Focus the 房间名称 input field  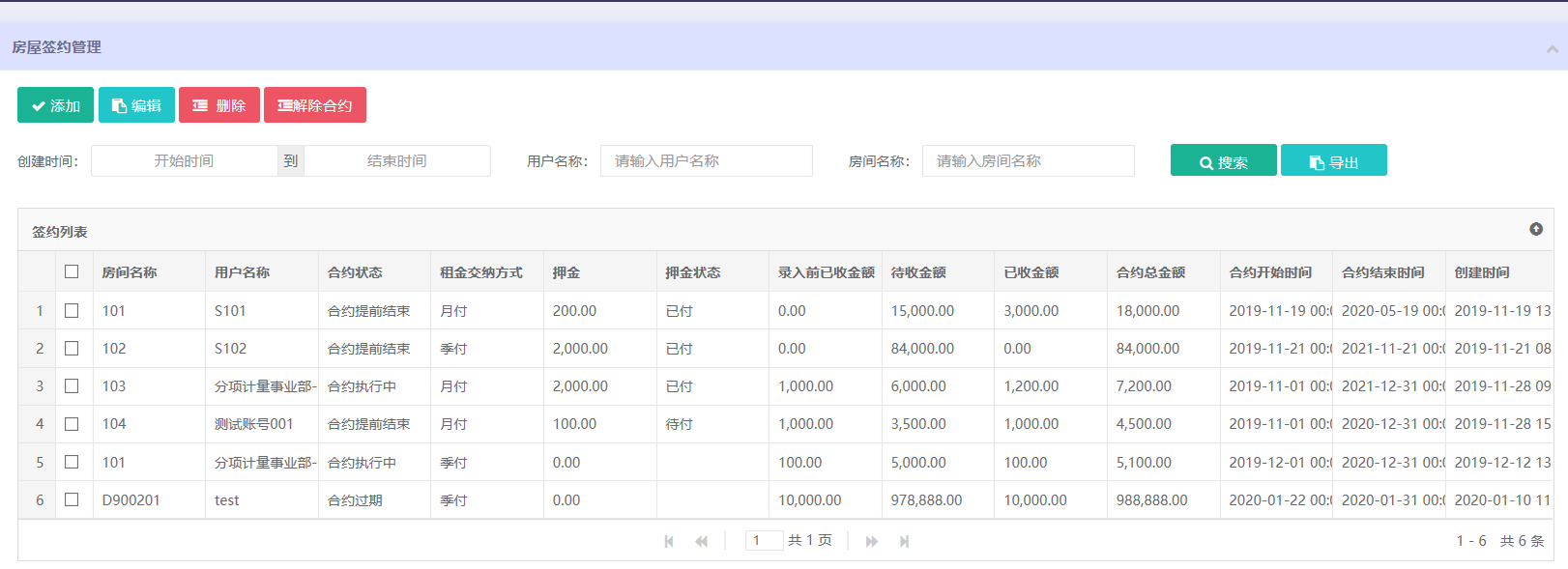[x=1028, y=161]
